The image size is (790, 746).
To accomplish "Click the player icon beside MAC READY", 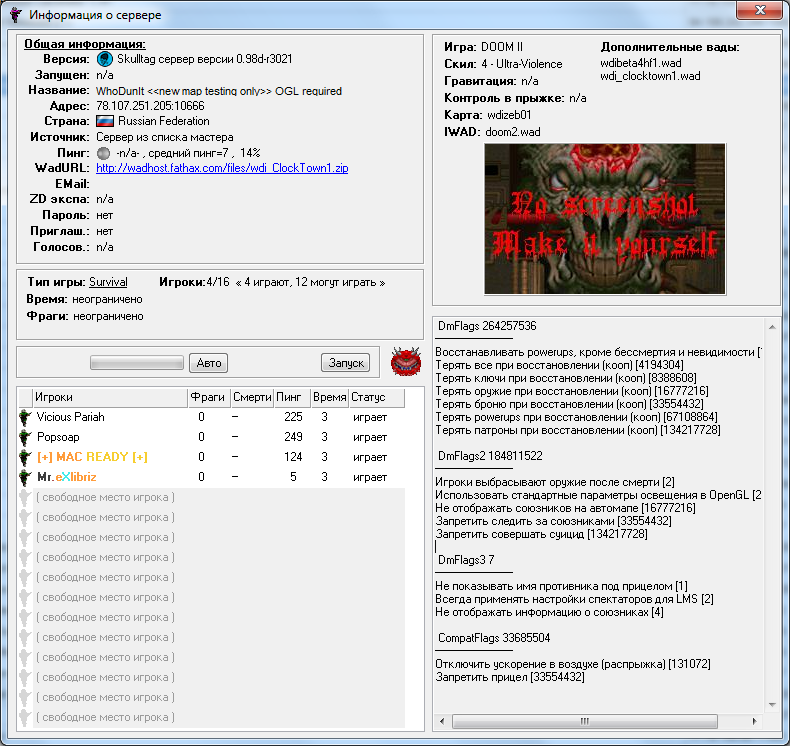I will pos(25,457).
